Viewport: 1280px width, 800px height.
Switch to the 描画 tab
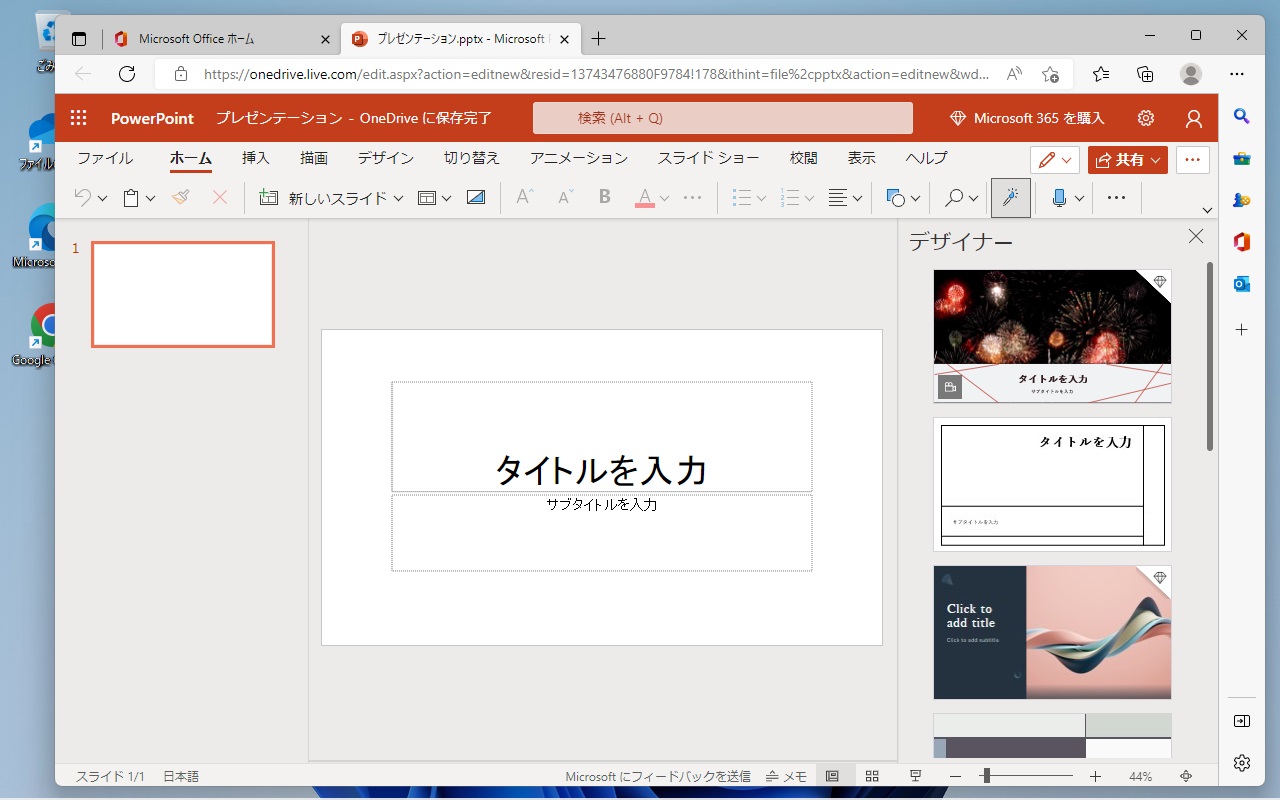314,158
